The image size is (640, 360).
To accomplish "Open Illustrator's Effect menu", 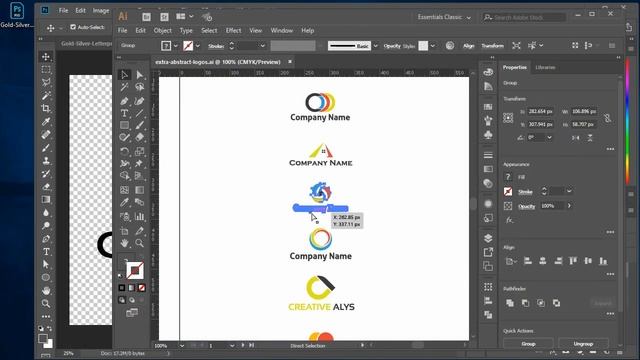I will [233, 31].
